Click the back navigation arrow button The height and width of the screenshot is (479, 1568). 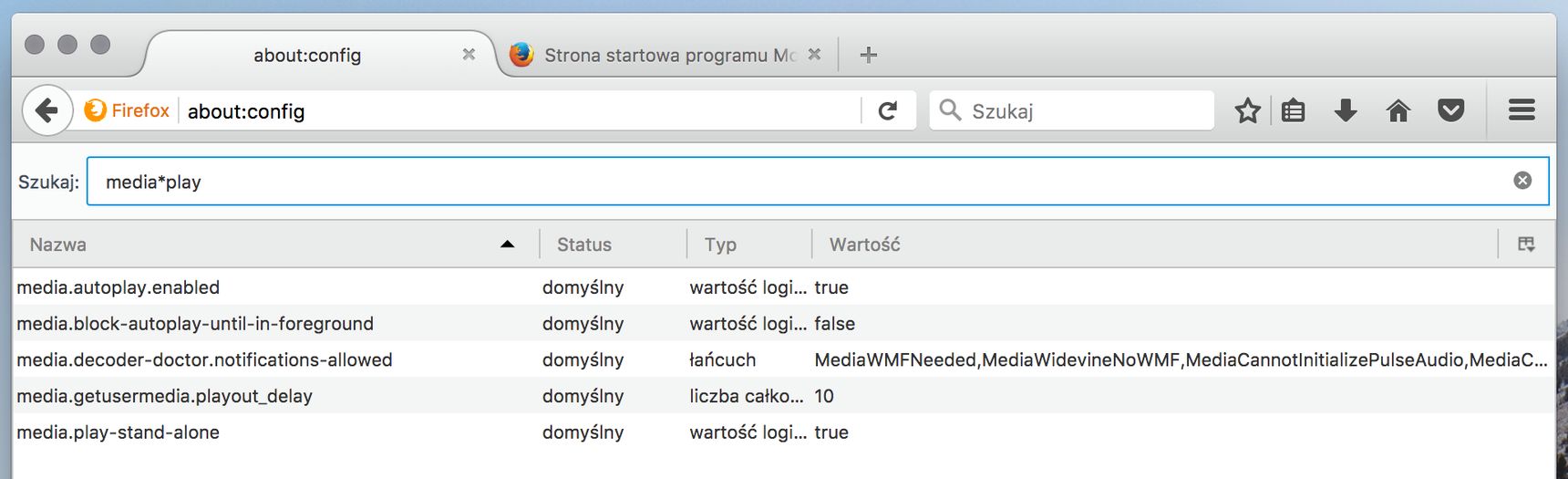pyautogui.click(x=47, y=110)
